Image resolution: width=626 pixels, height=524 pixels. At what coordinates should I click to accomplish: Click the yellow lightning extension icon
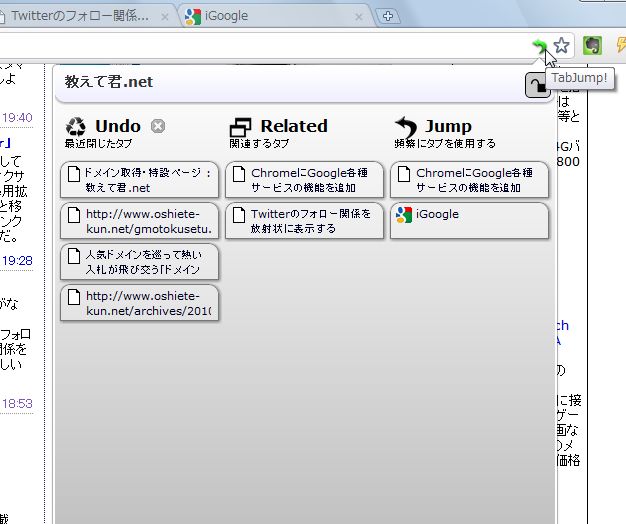[x=621, y=45]
